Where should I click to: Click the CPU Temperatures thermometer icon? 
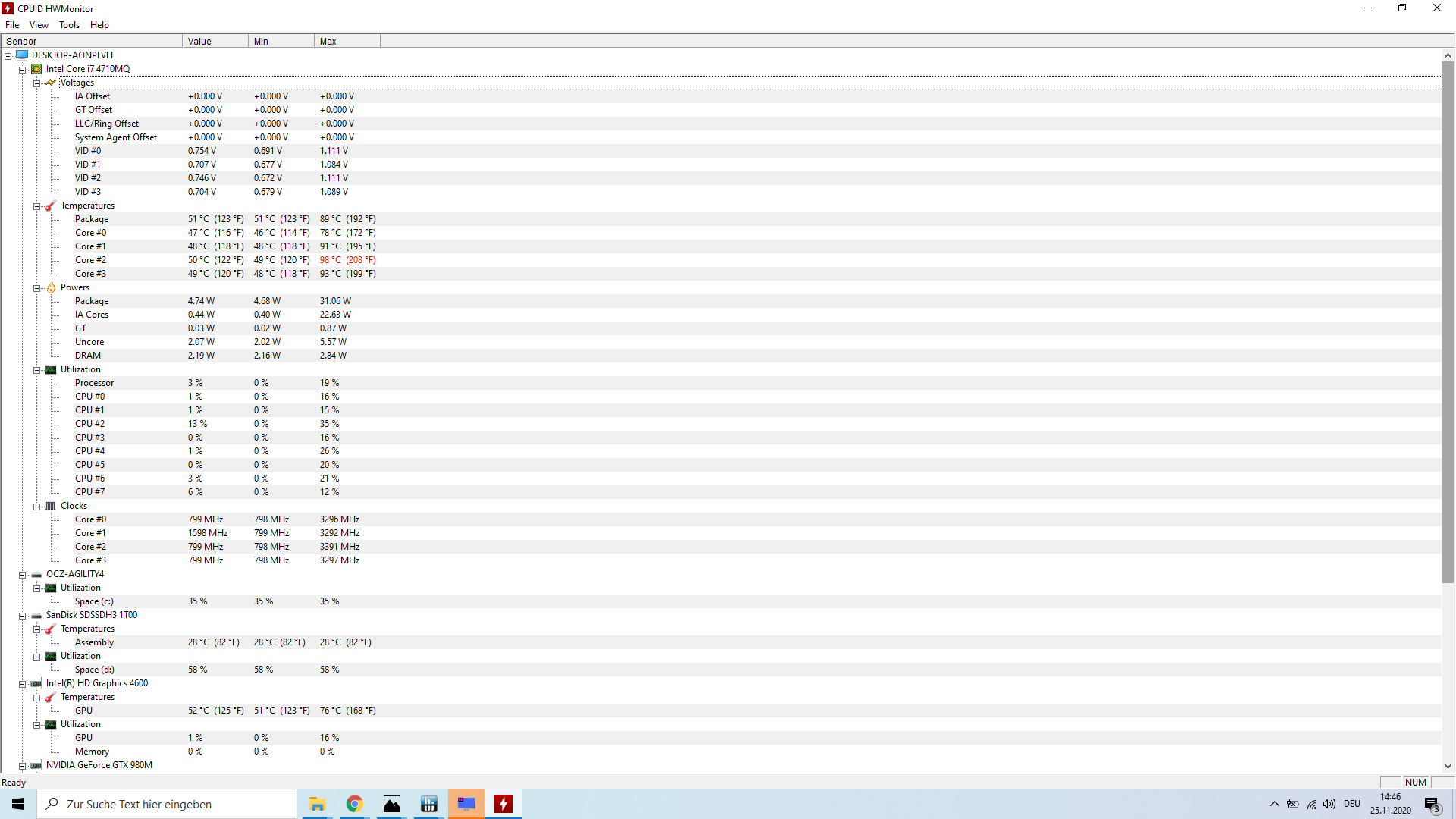(51, 206)
